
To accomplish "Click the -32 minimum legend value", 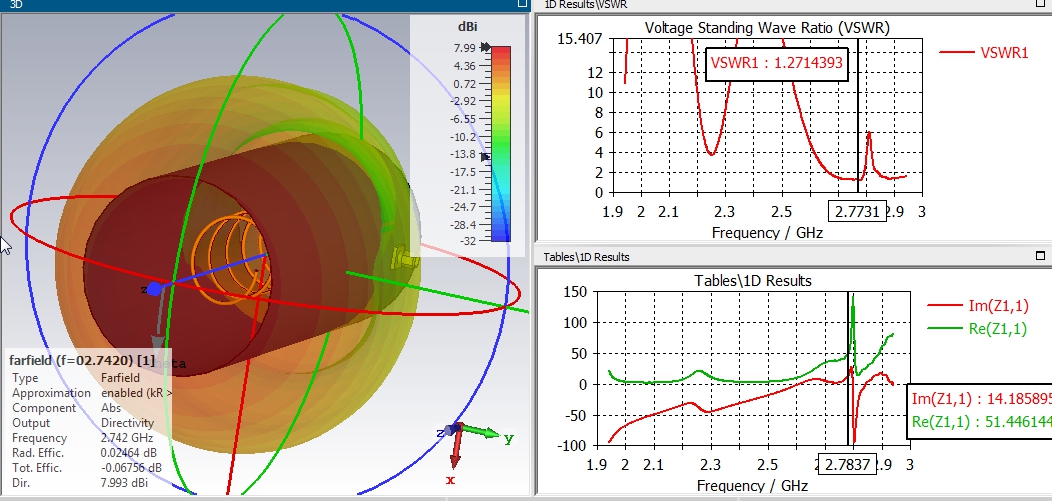I will point(468,241).
